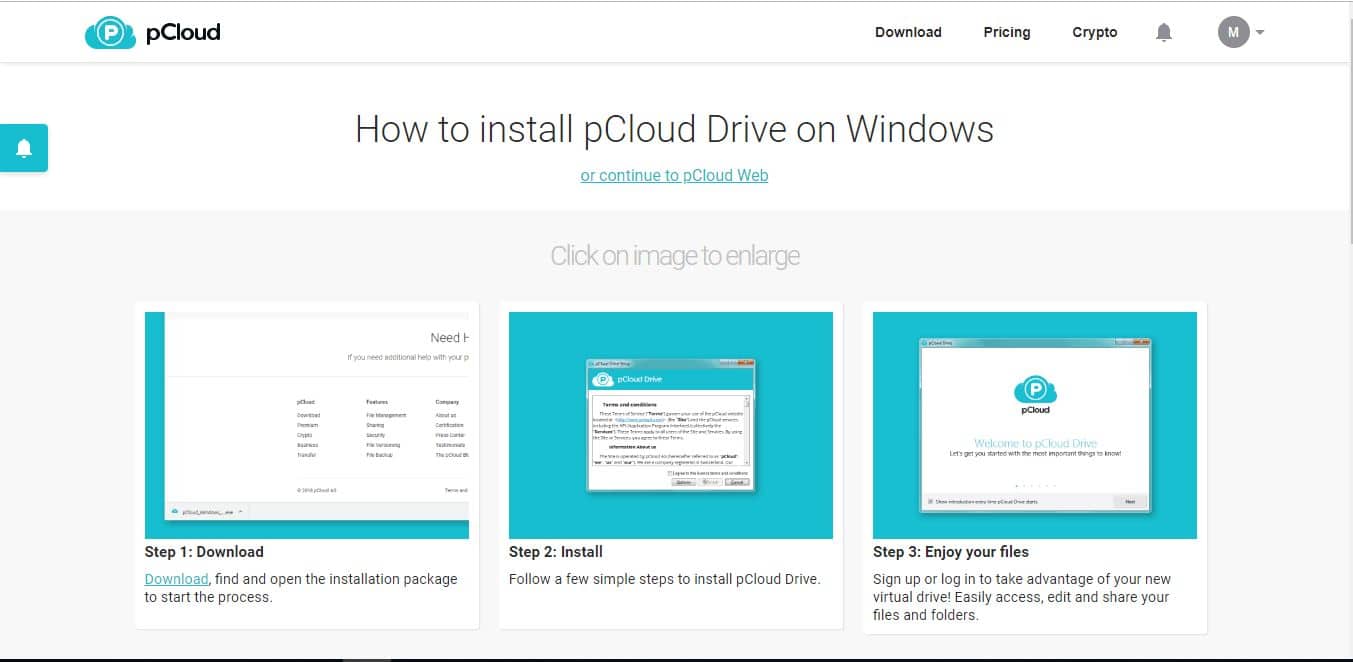
Task: Open the notifications bell in top navigation
Action: [1163, 32]
